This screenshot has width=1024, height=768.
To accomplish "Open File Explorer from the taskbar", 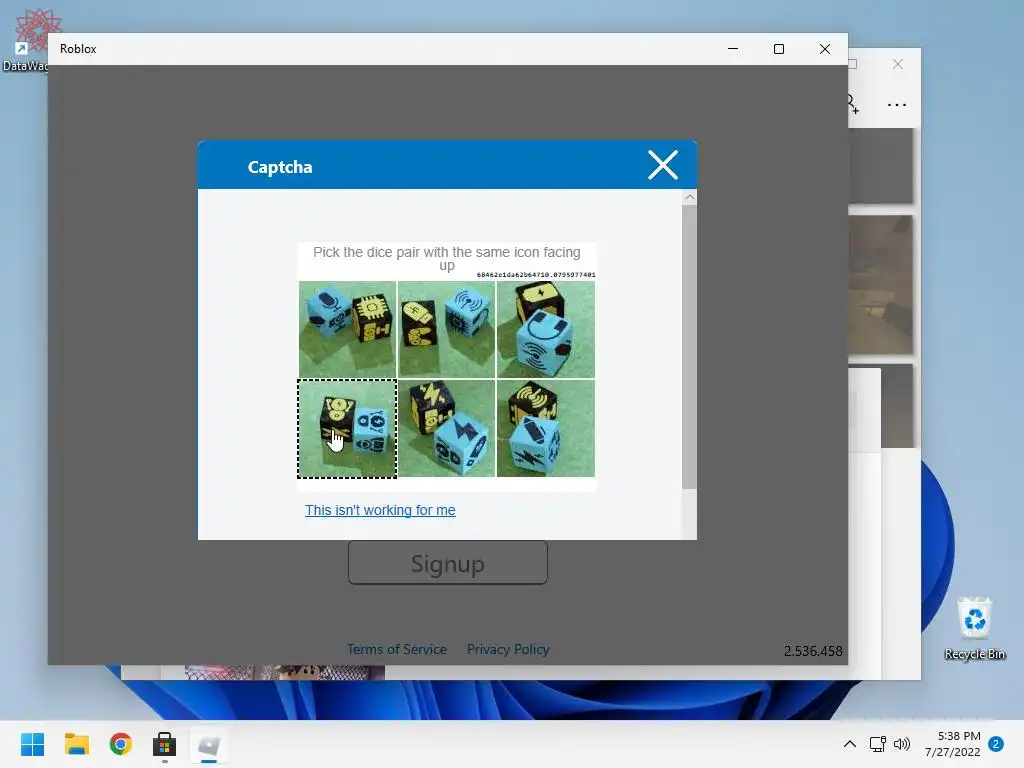I will 77,744.
